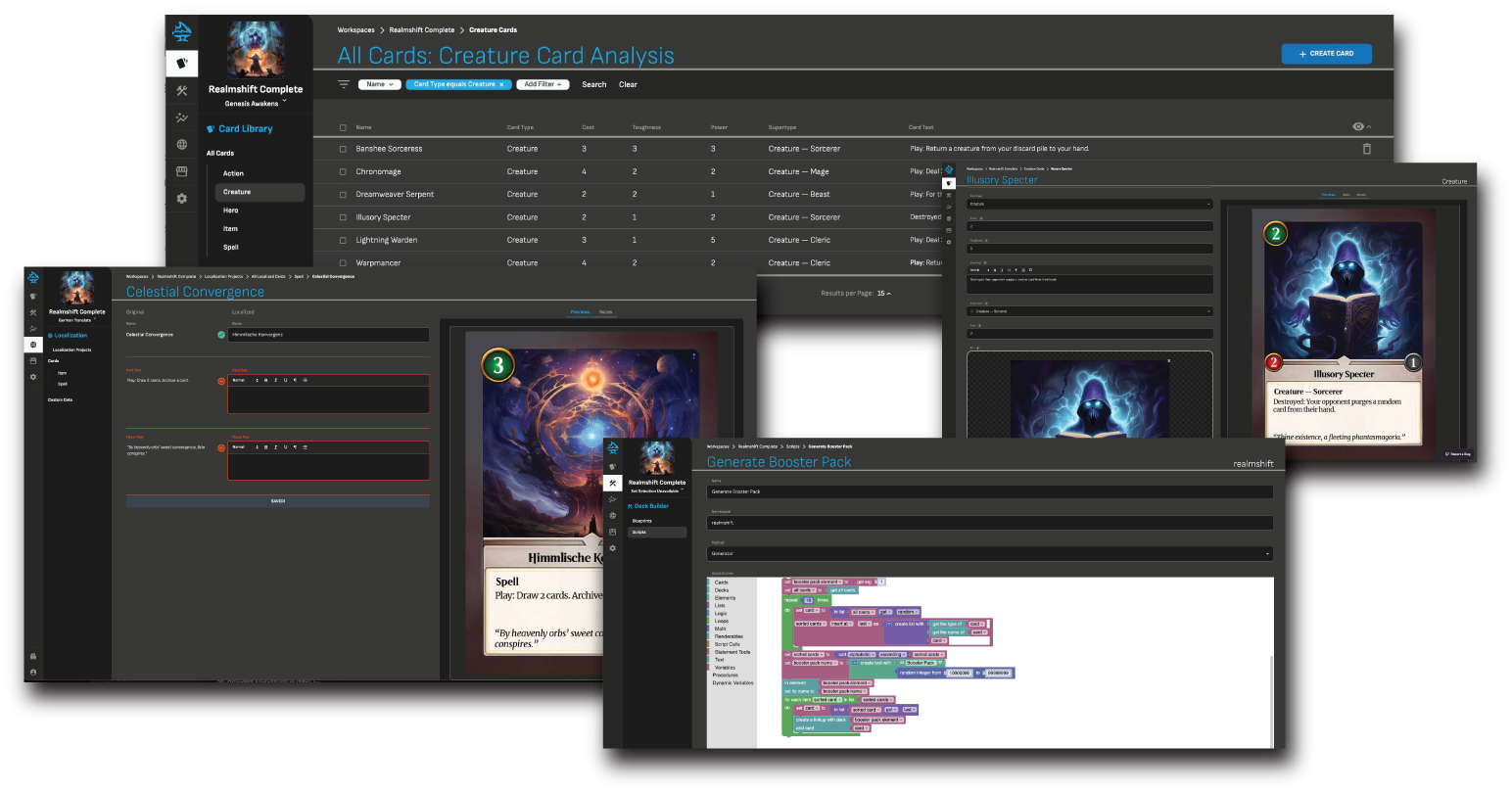Click the delete (trash) icon on the table row
The height and width of the screenshot is (793, 1512).
coord(1367,148)
